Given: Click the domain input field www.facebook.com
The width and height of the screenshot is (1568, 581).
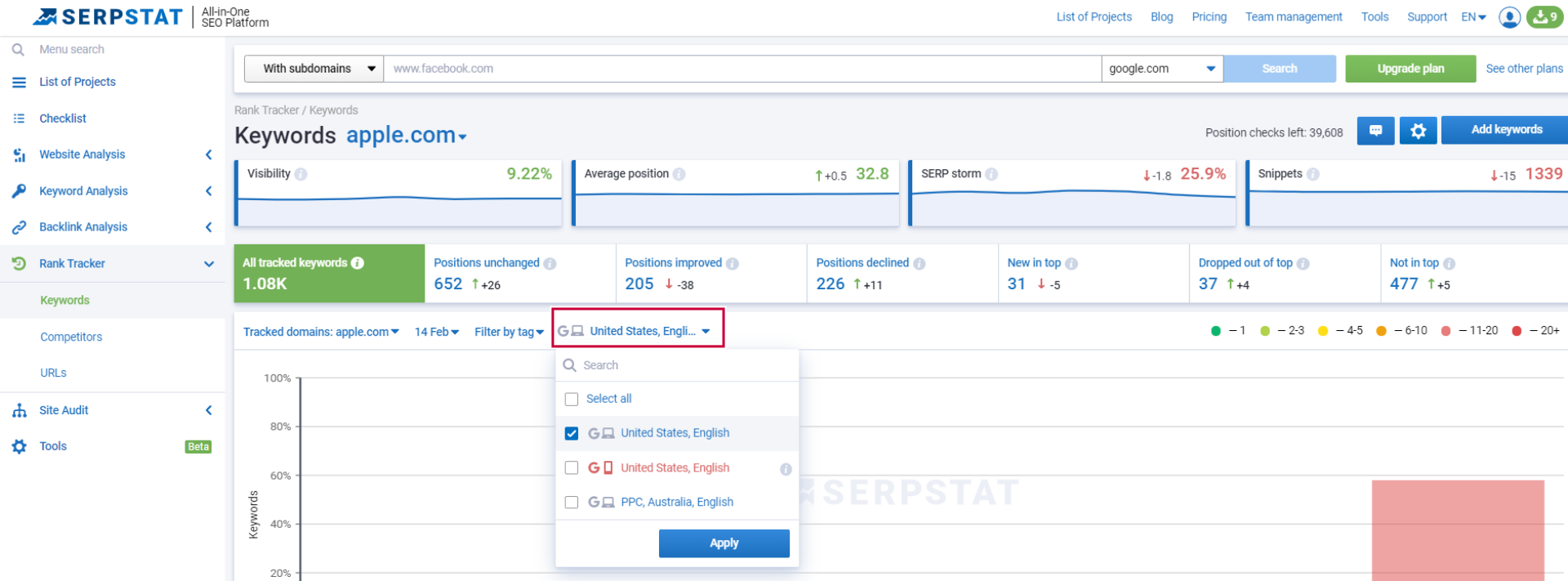Looking at the screenshot, I should click(x=742, y=69).
